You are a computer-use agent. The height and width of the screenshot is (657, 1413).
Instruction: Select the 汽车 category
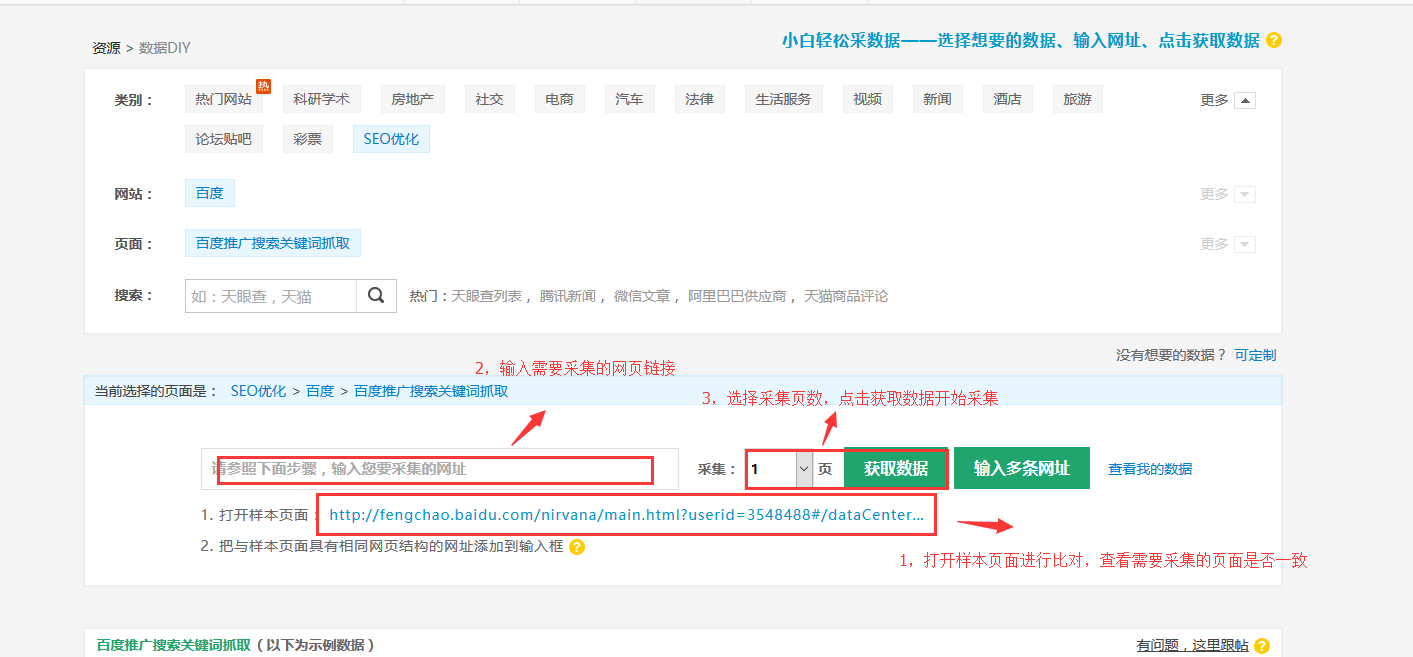click(629, 99)
